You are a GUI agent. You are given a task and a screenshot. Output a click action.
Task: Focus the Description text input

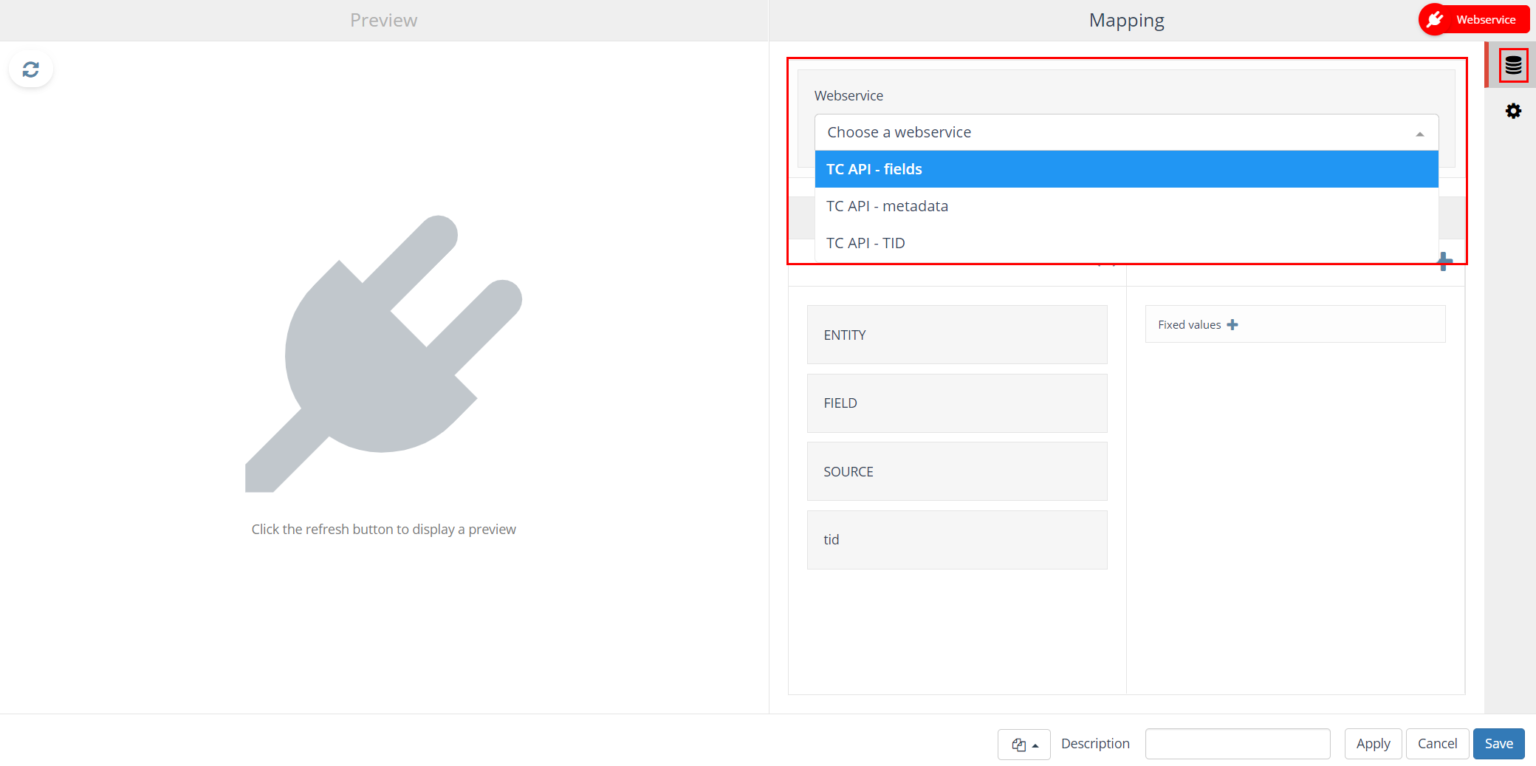[1237, 744]
